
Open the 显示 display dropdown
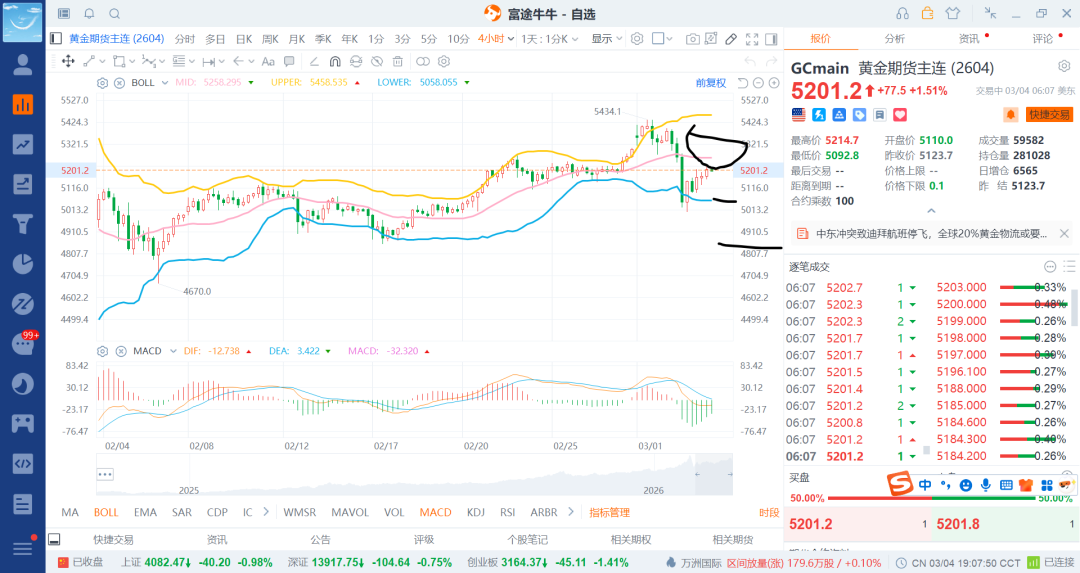click(x=607, y=39)
